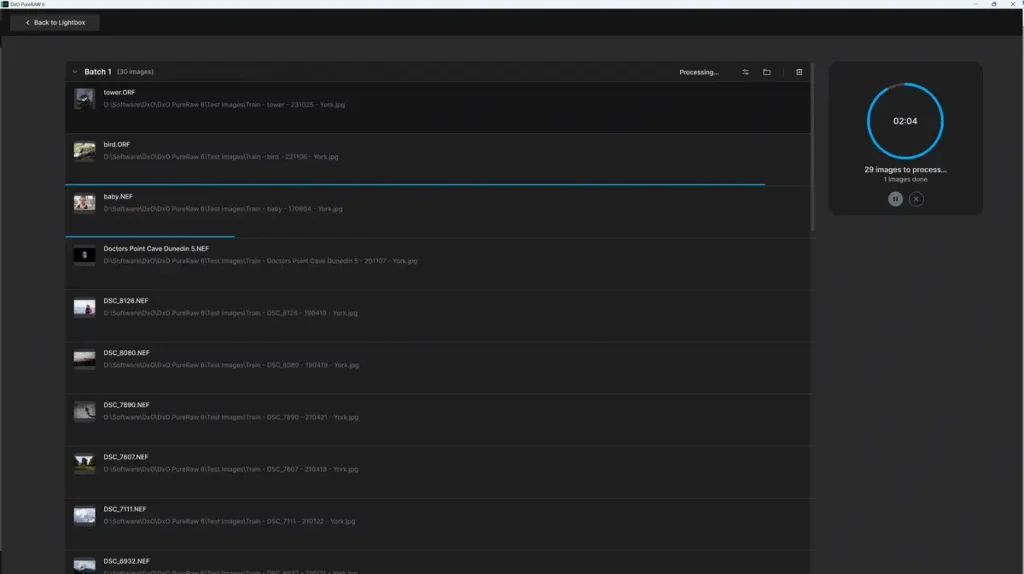
Task: Click the tower.ORF thumbnail
Action: (x=84, y=98)
